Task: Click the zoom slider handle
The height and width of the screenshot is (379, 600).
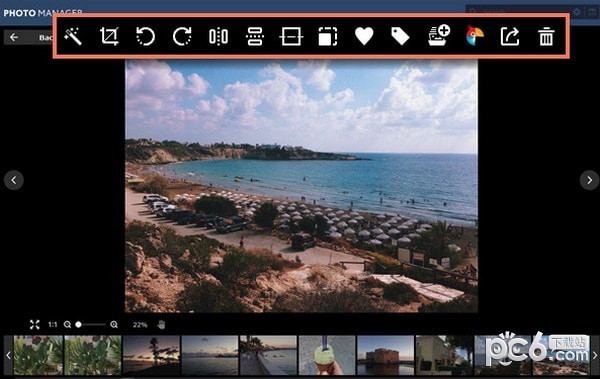Action: pyautogui.click(x=78, y=325)
